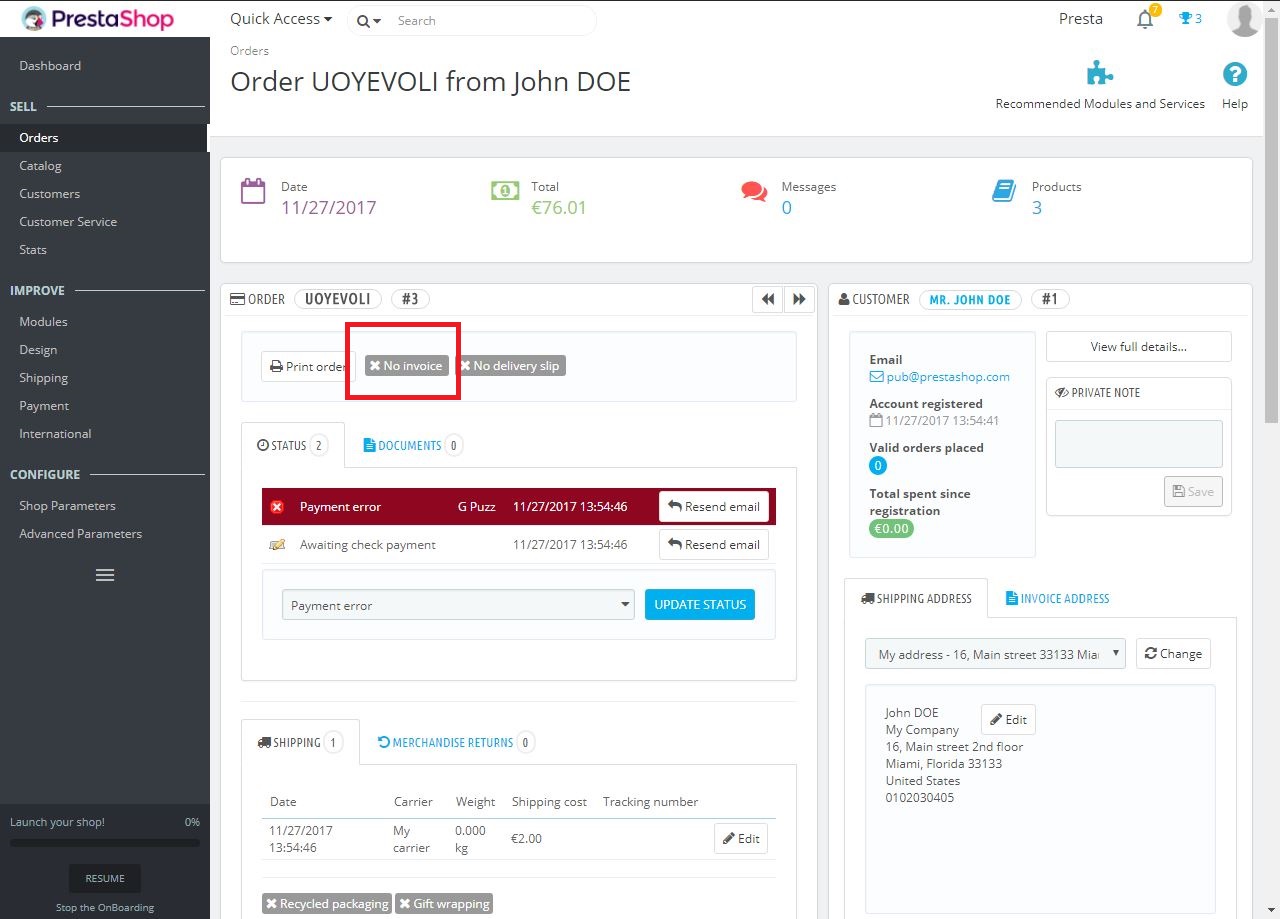The image size is (1280, 919).
Task: Switch to Invoice Address tab
Action: (1058, 599)
